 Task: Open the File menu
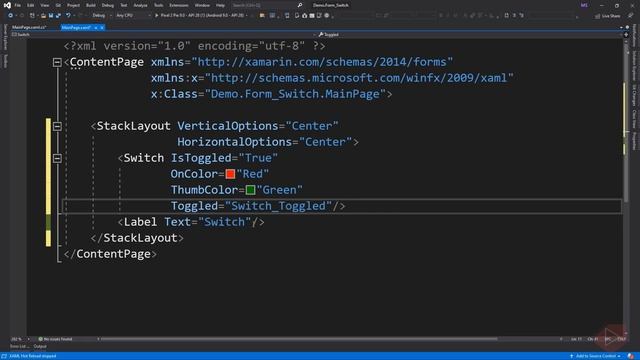[x=18, y=5]
